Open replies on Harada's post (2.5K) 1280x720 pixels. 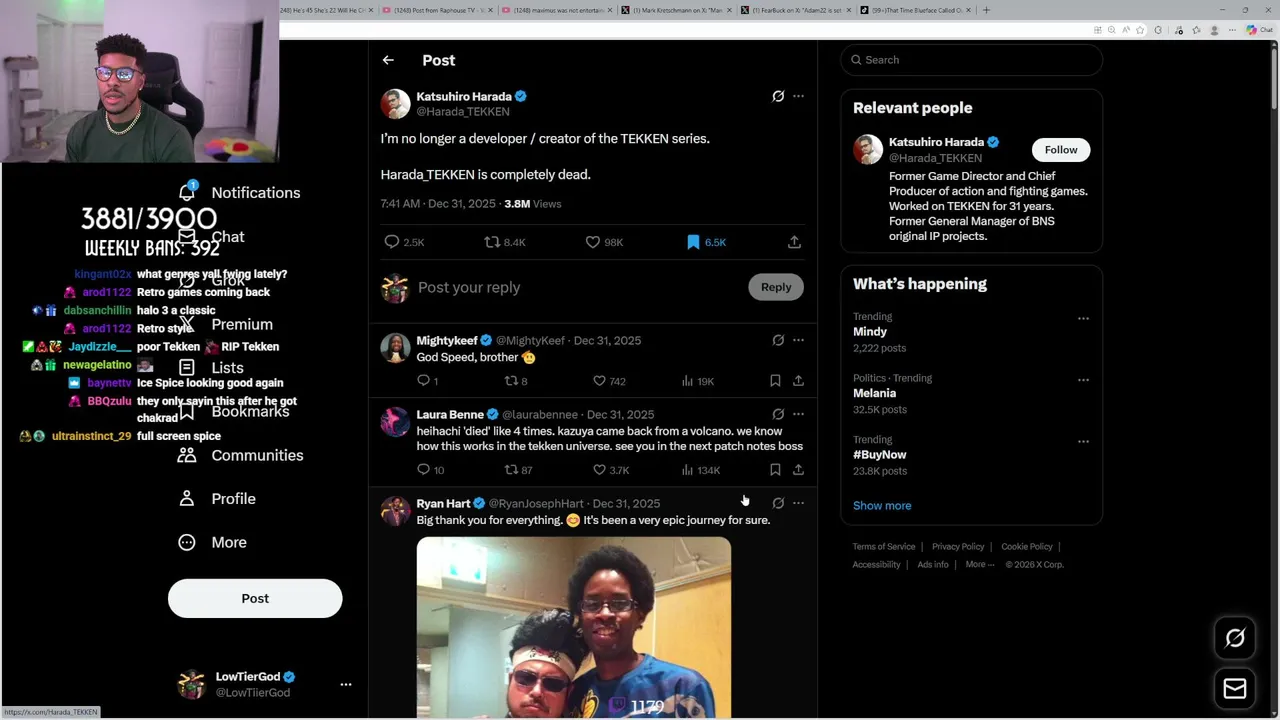[x=404, y=242]
